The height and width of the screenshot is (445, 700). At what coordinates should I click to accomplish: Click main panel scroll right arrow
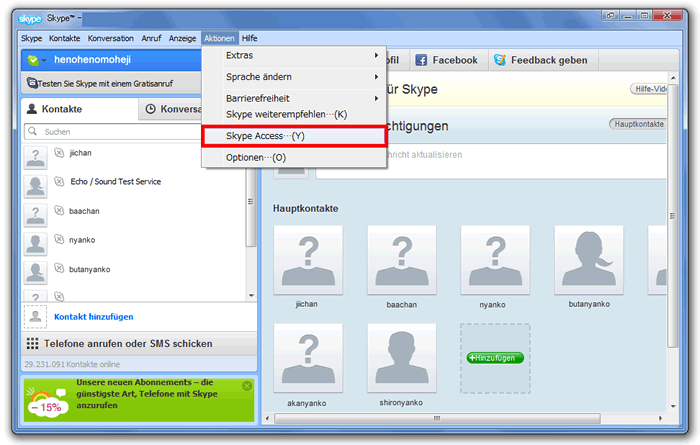(660, 419)
